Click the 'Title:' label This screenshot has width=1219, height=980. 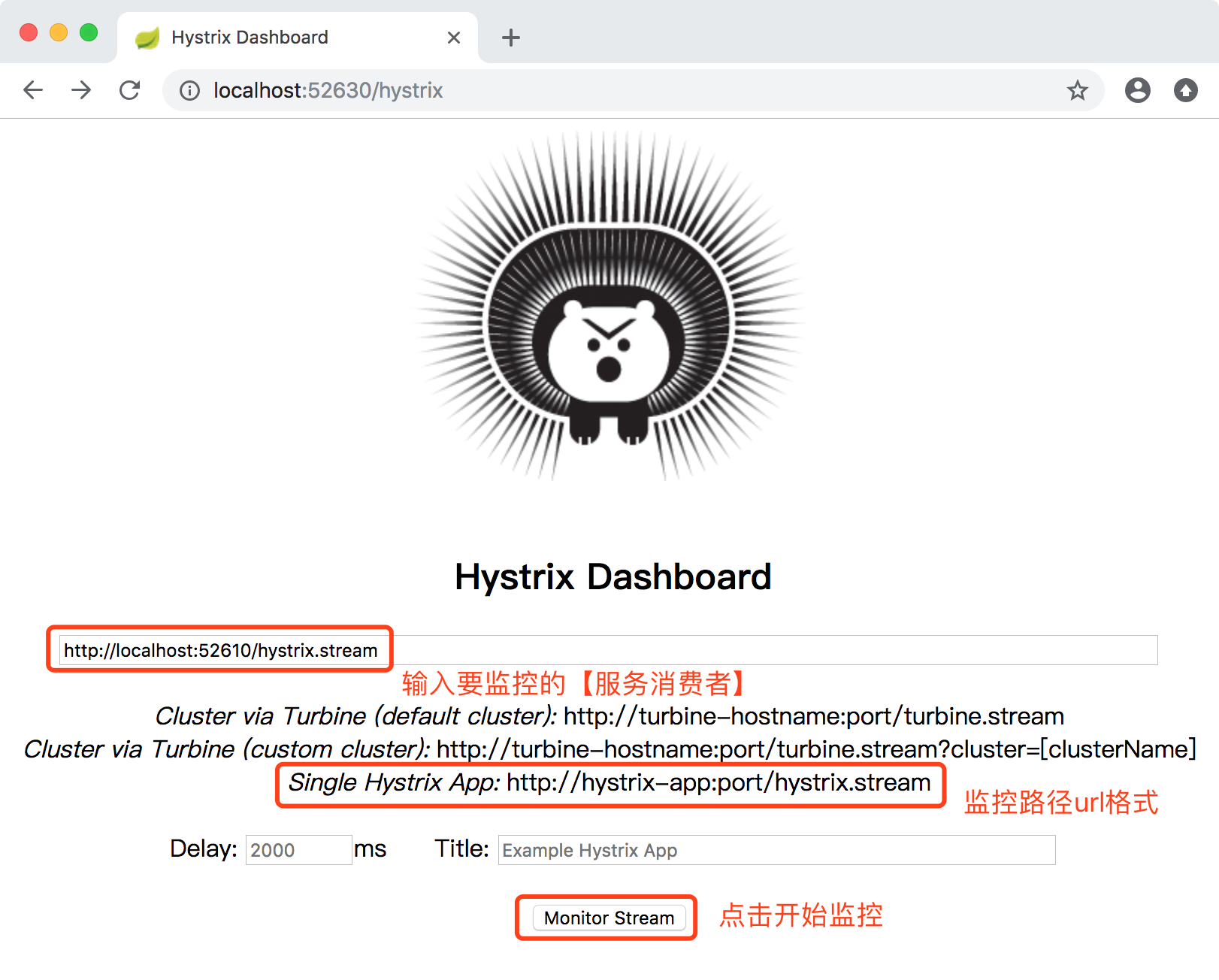tap(461, 848)
